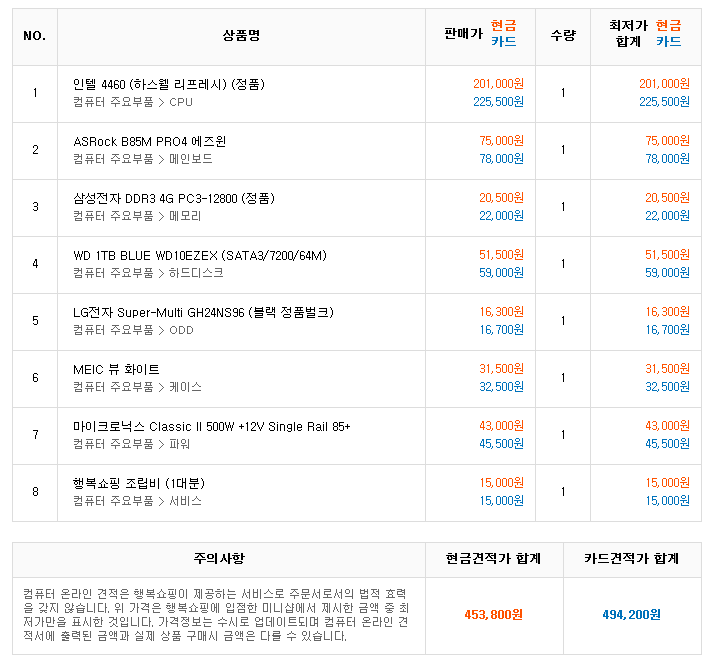The height and width of the screenshot is (663, 710).
Task: Click WD 1TB BLUE WD10EZEX product name
Action: point(200,255)
